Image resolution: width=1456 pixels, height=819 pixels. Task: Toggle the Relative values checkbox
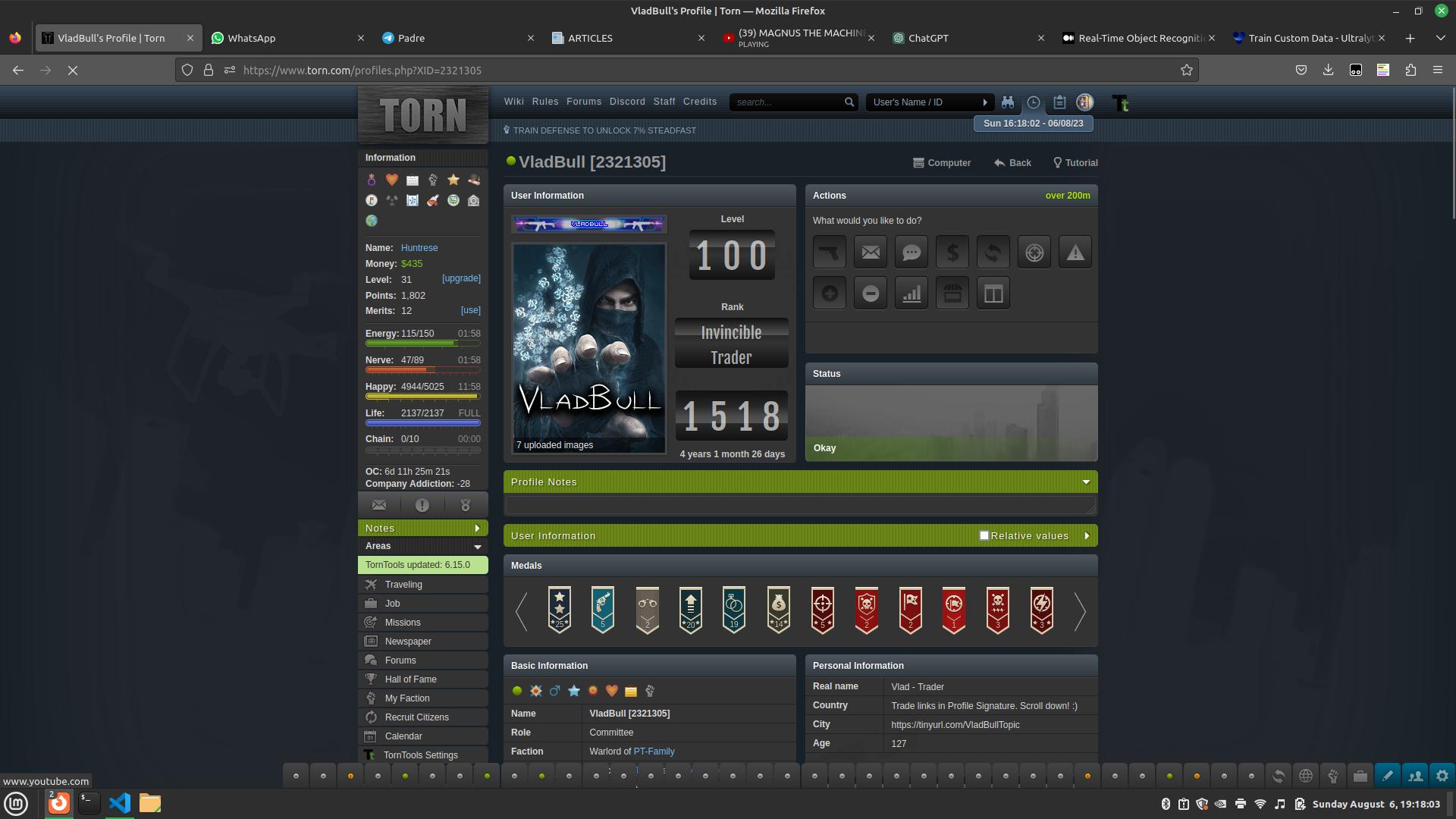coord(984,535)
